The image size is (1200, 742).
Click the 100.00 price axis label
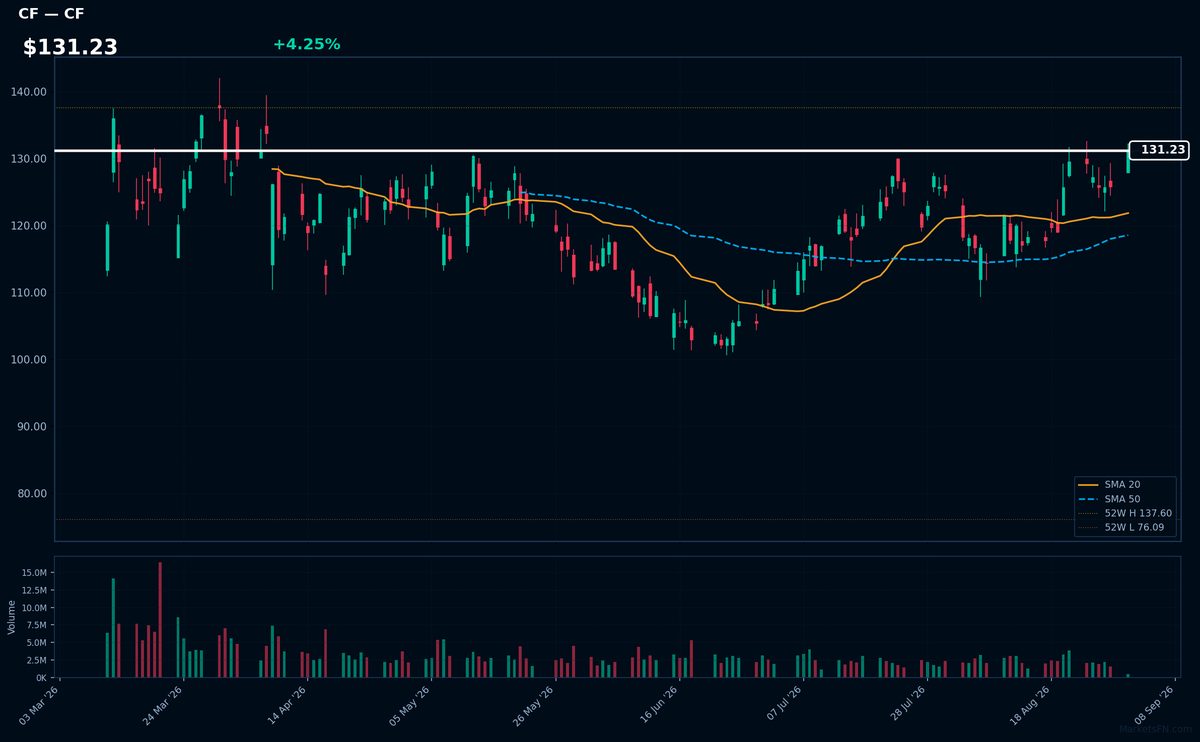point(28,360)
